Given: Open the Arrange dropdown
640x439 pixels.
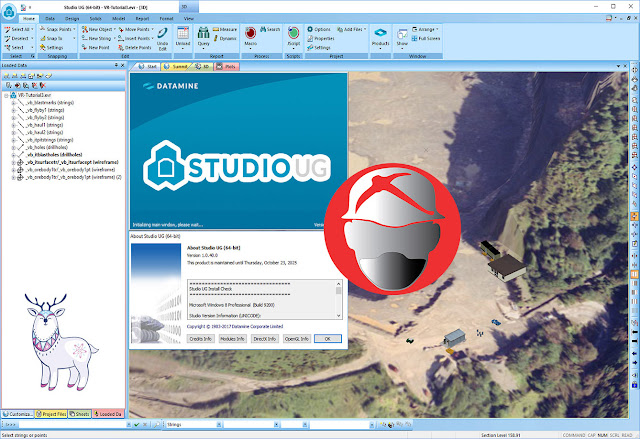Looking at the screenshot, I should [x=437, y=29].
